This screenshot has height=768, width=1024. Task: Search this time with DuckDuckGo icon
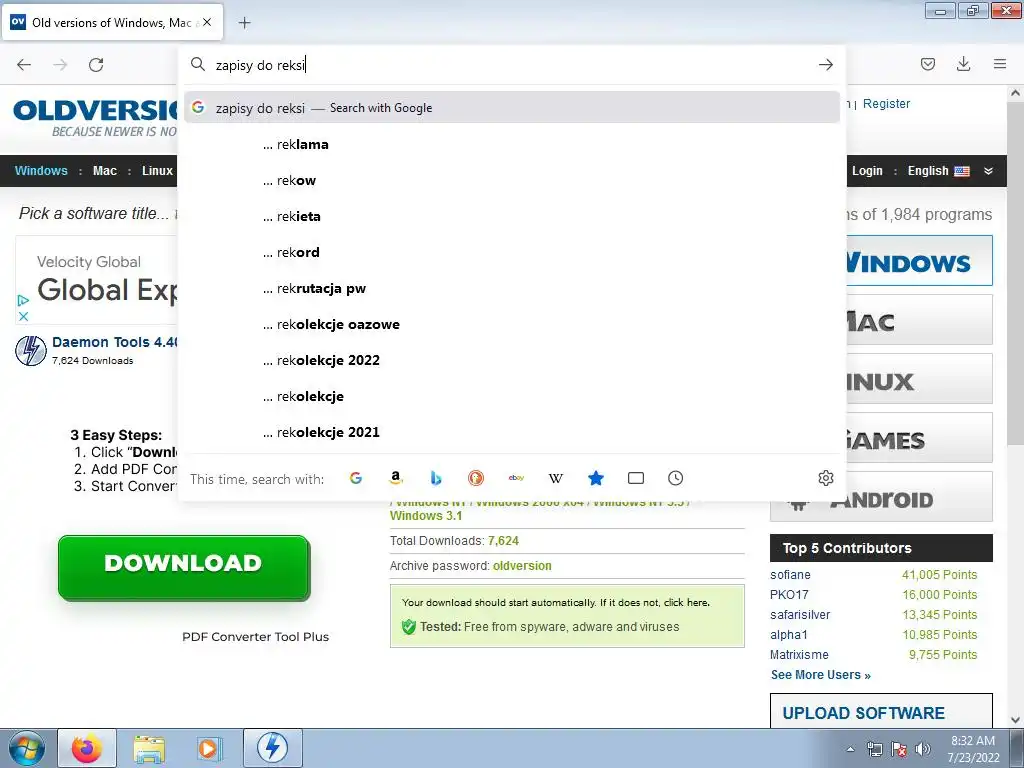tap(476, 478)
